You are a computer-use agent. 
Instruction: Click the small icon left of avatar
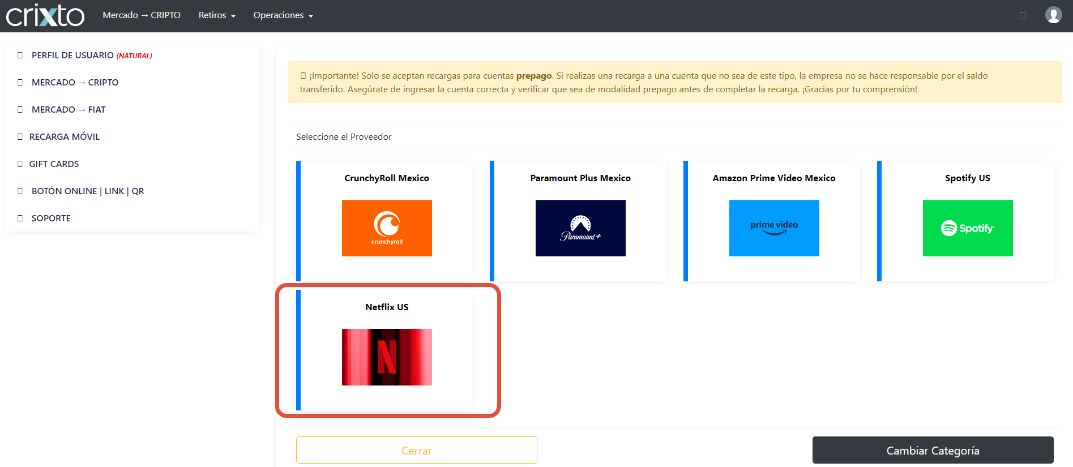(x=1023, y=15)
